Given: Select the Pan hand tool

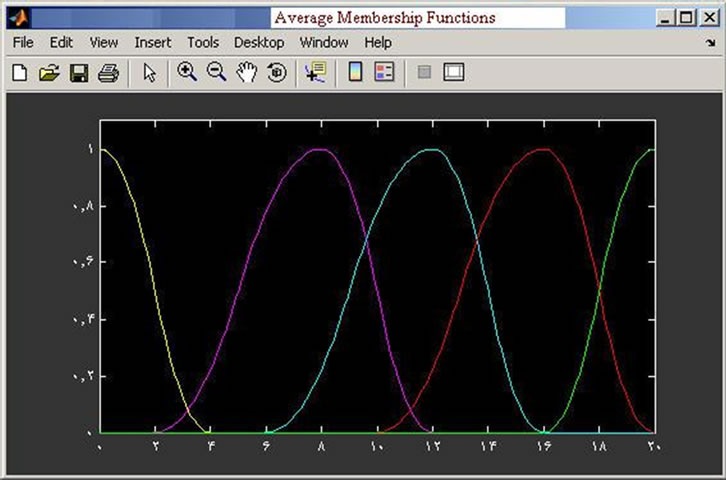Looking at the screenshot, I should click(x=246, y=72).
